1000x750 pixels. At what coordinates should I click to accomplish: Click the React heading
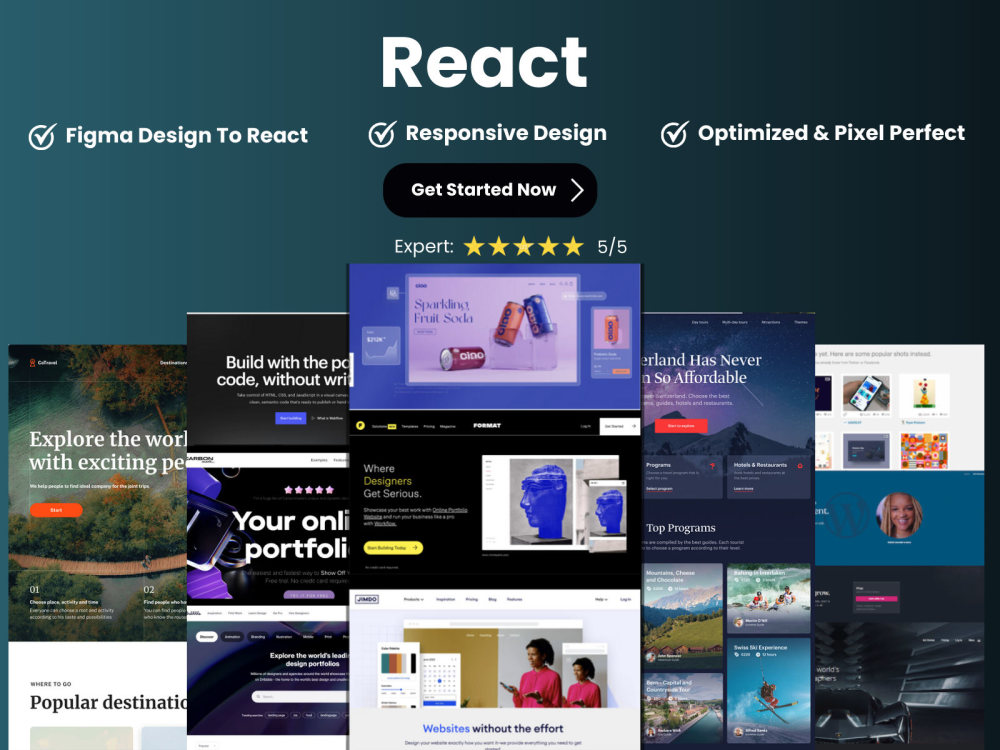tap(484, 62)
